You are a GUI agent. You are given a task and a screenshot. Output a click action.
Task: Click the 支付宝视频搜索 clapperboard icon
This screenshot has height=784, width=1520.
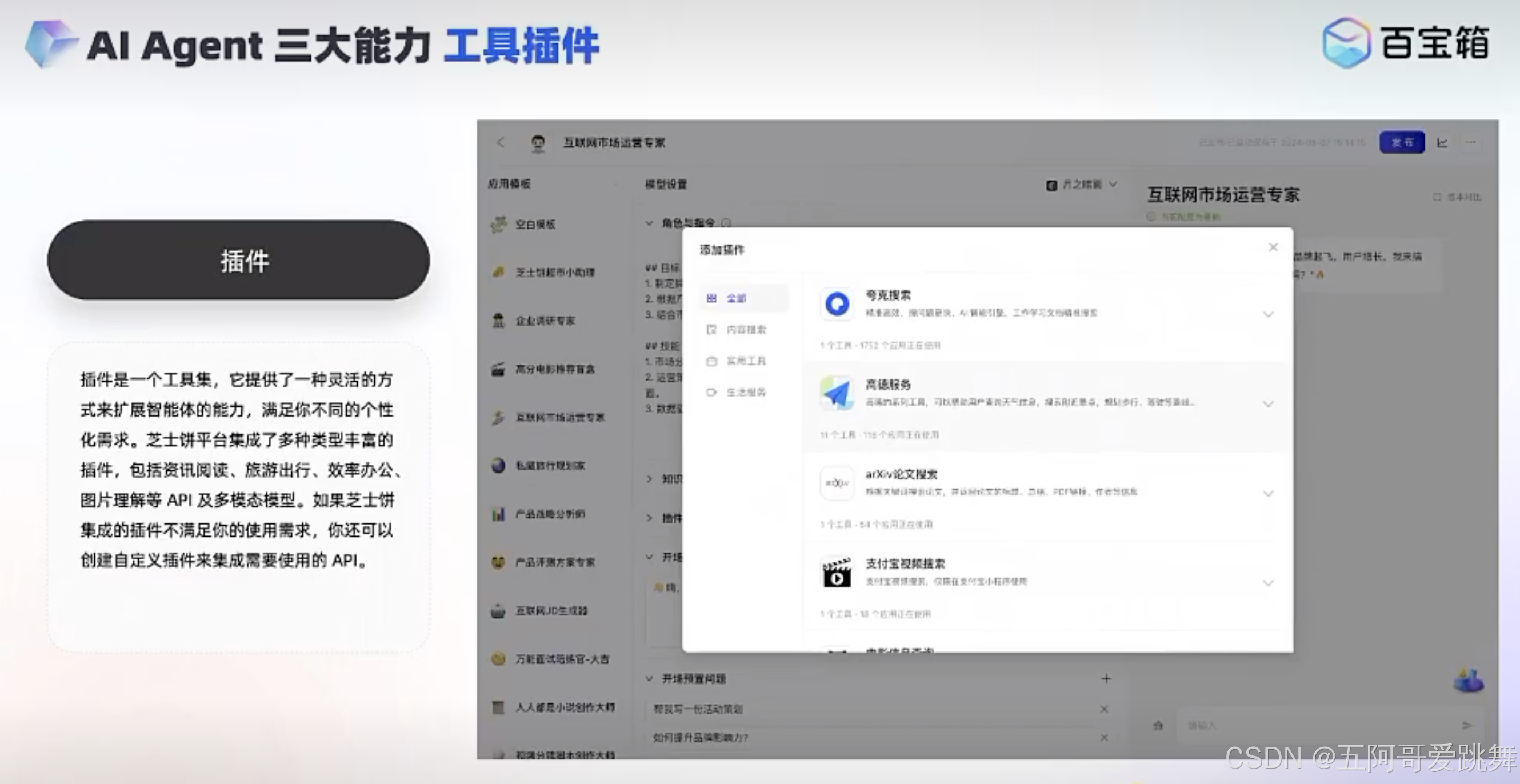[x=837, y=572]
